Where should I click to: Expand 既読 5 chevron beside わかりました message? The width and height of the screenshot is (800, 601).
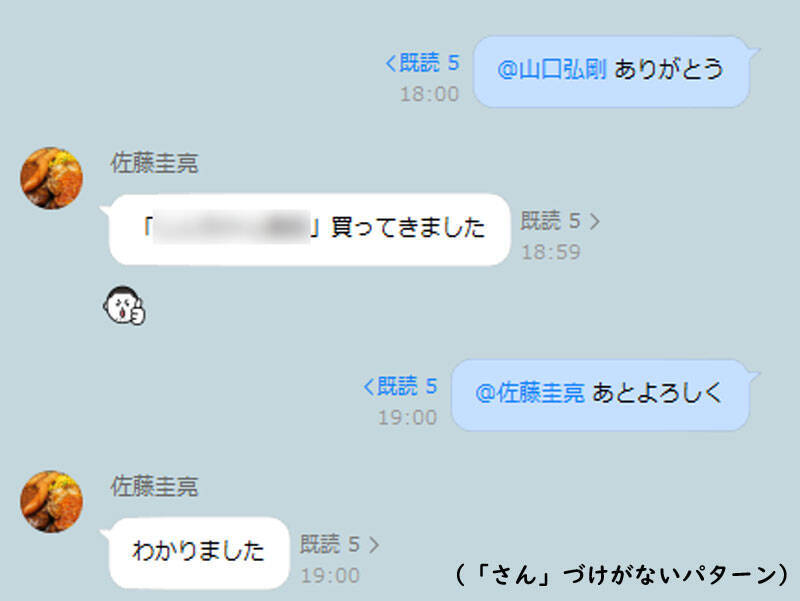373,544
